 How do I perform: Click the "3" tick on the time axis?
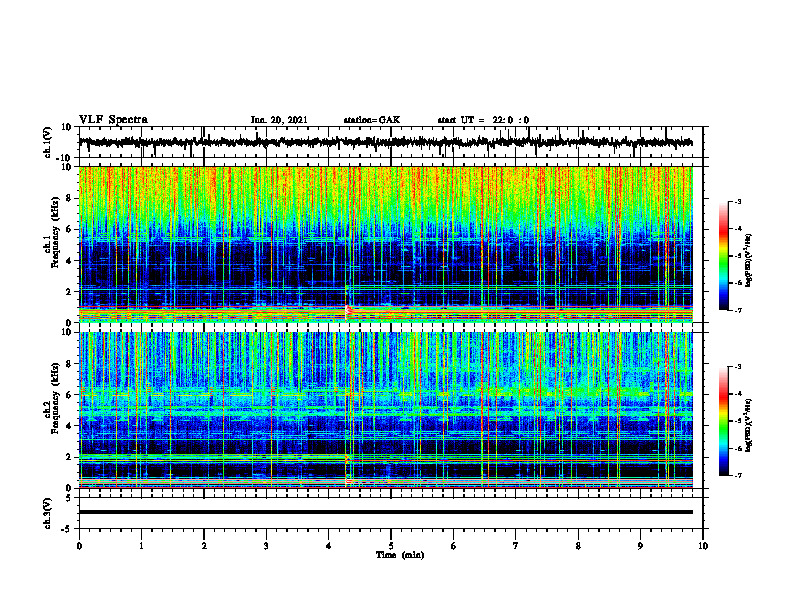(x=266, y=546)
